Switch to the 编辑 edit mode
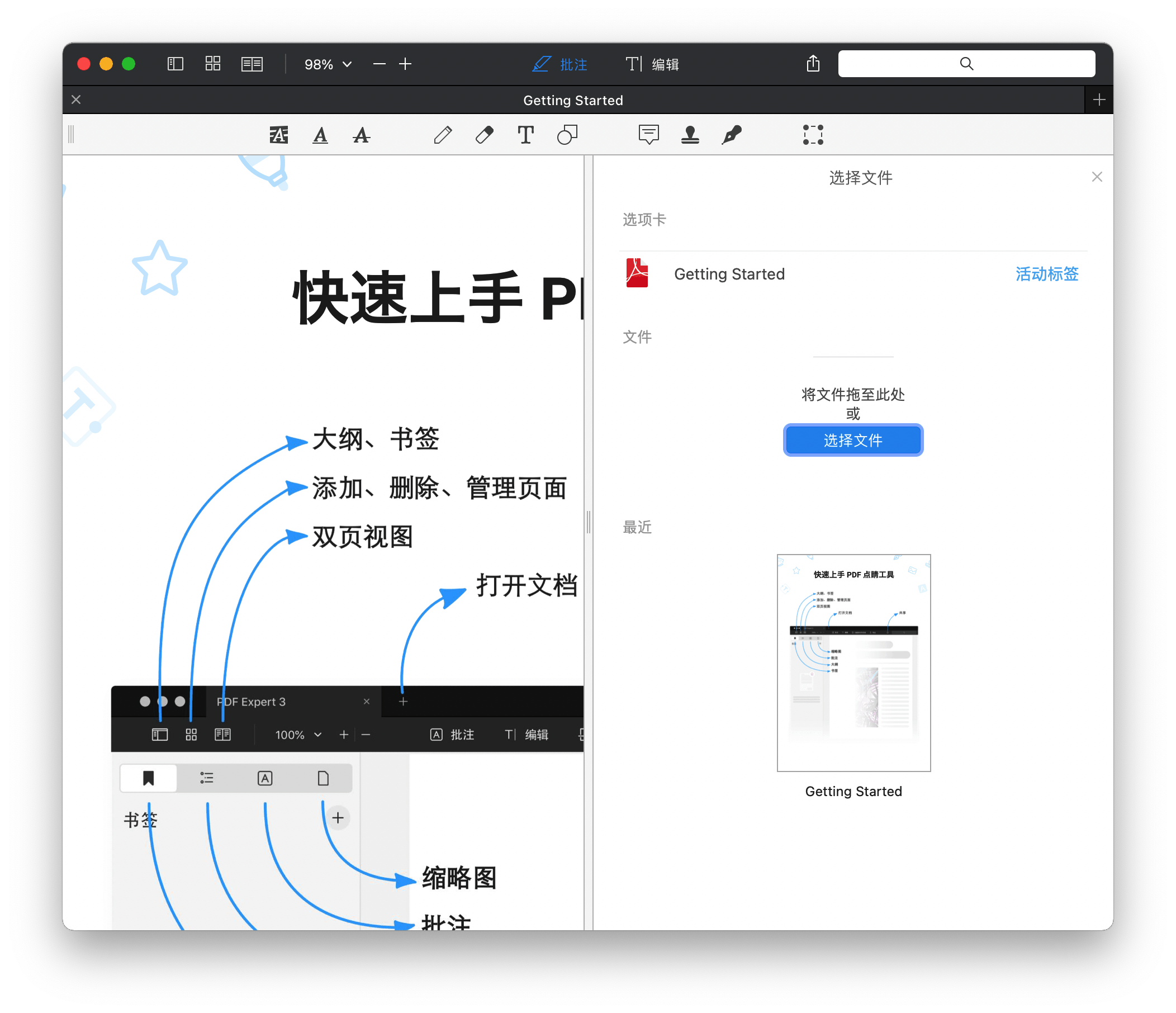The height and width of the screenshot is (1013, 1176). (x=652, y=64)
